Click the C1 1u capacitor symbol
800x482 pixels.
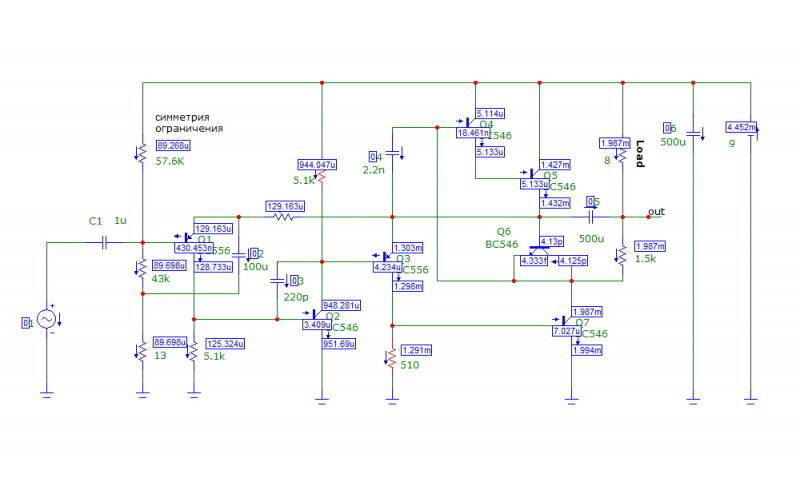click(x=104, y=243)
